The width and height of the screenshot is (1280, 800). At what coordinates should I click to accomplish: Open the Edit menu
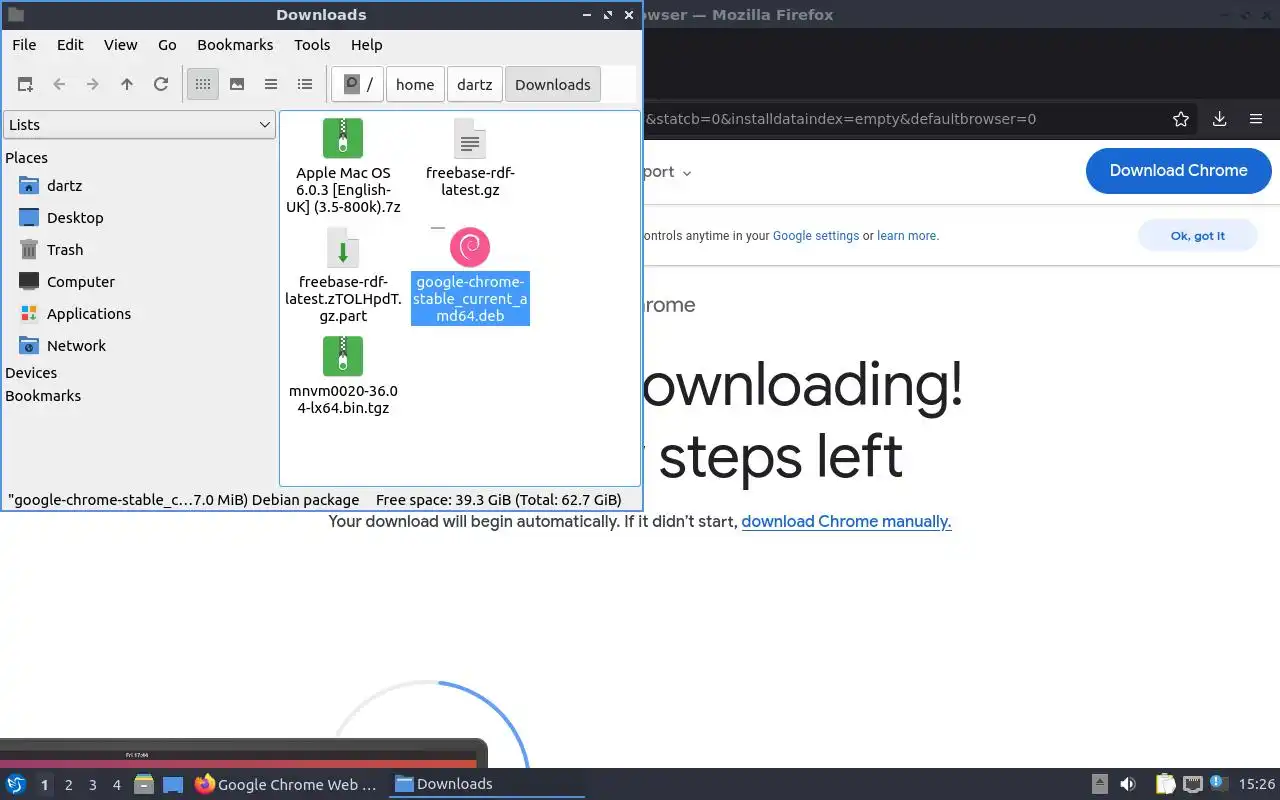70,44
